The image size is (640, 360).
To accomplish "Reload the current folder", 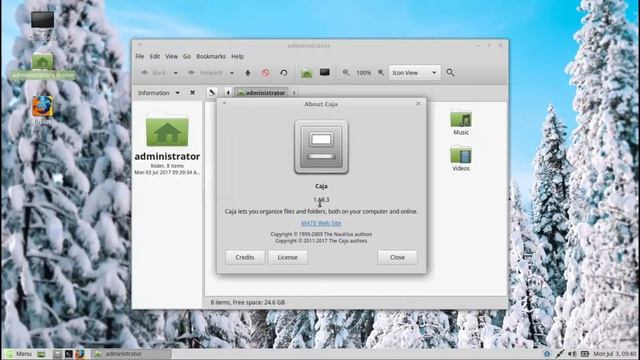I will (x=284, y=73).
